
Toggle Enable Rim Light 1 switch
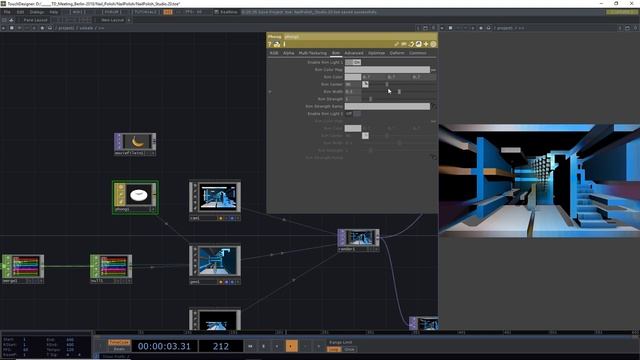click(x=353, y=62)
